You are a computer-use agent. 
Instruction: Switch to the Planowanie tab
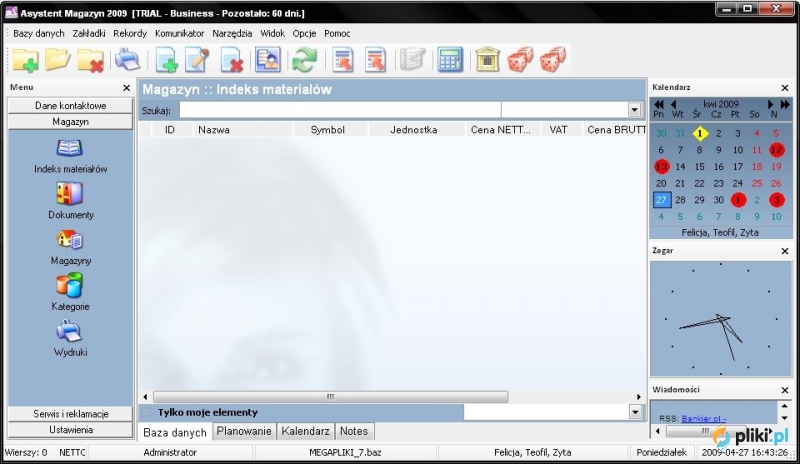click(x=244, y=431)
